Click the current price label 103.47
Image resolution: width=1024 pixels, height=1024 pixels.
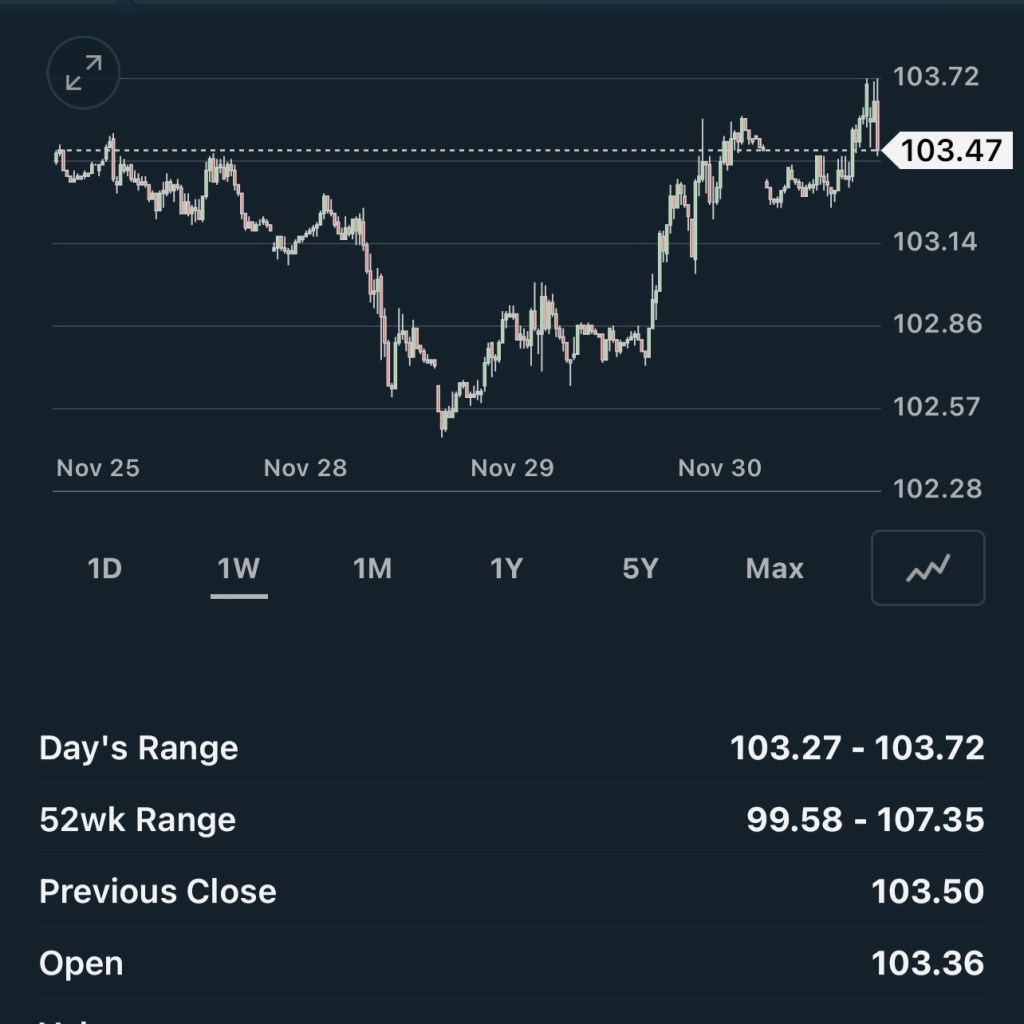pos(950,151)
